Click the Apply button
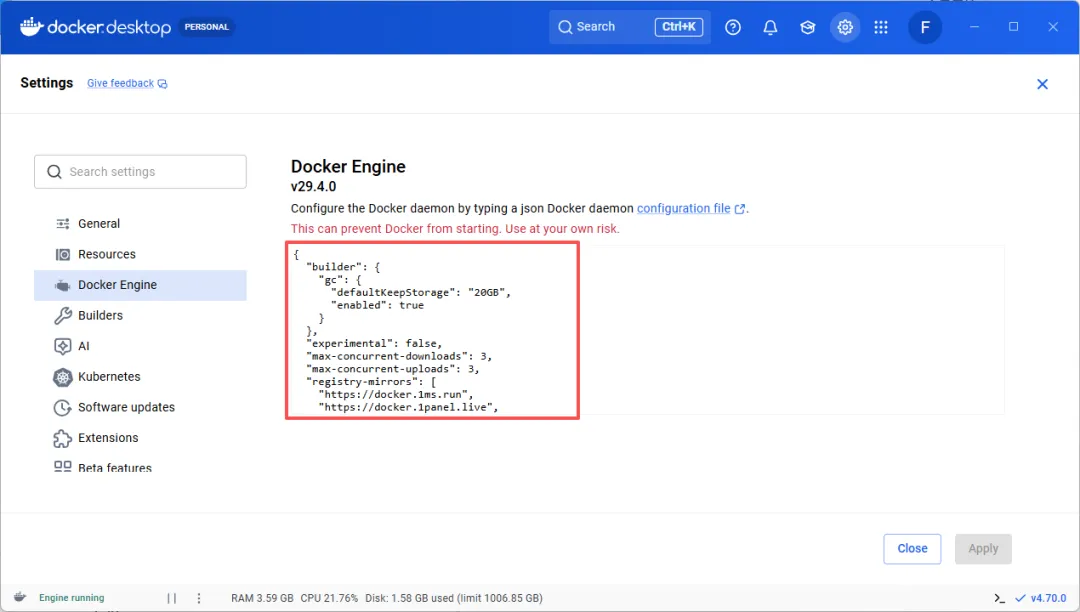This screenshot has height=612, width=1080. pos(983,549)
